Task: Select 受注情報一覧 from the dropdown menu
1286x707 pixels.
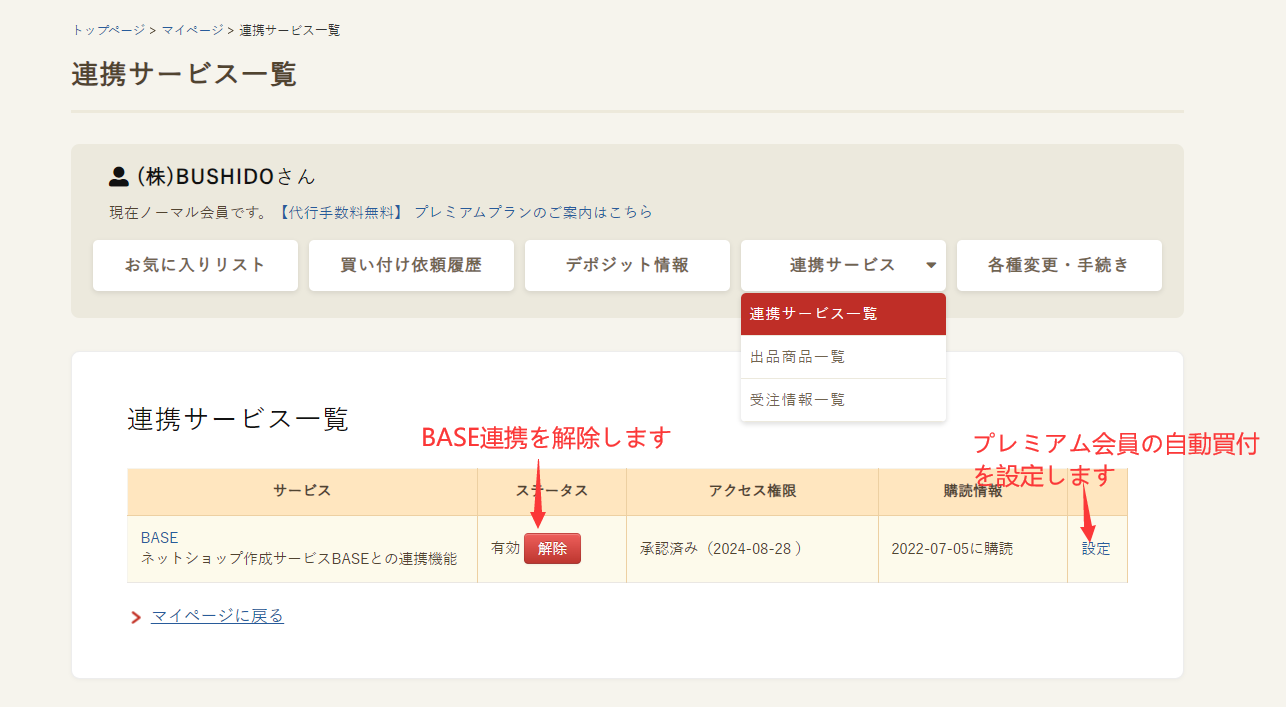Action: pos(843,400)
